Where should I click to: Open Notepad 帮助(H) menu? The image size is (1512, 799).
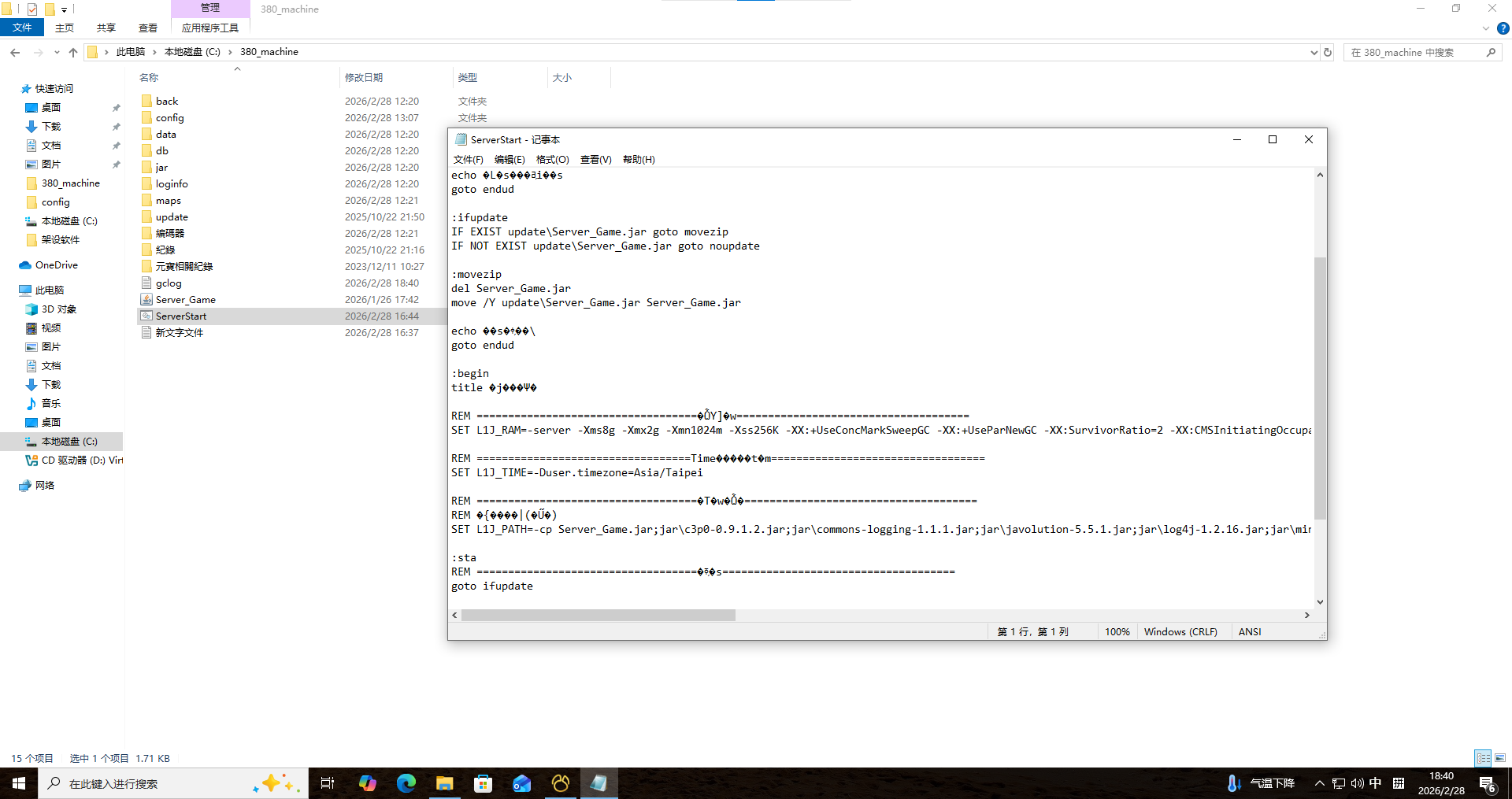coord(639,159)
